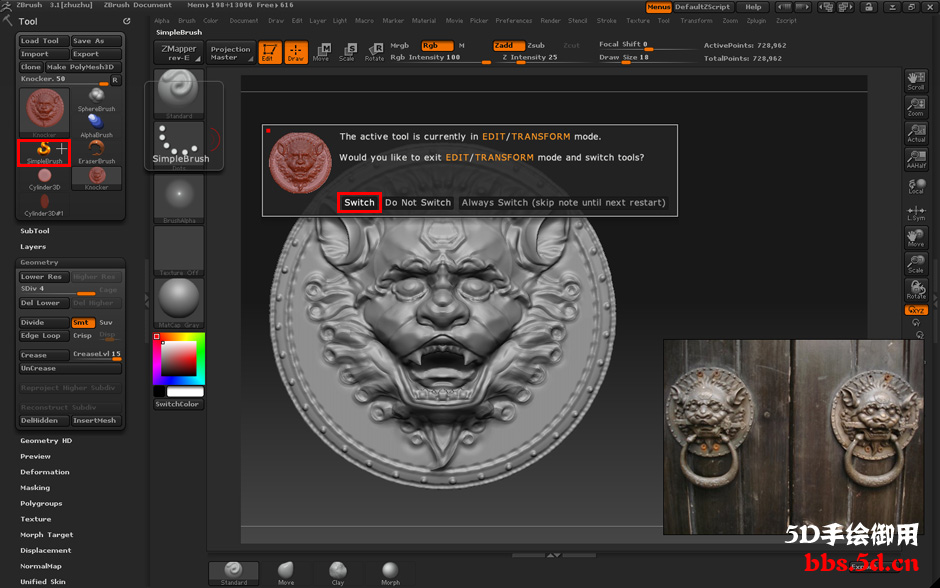The image size is (940, 588).
Task: Select the EraserBrush tool
Action: pos(97,153)
